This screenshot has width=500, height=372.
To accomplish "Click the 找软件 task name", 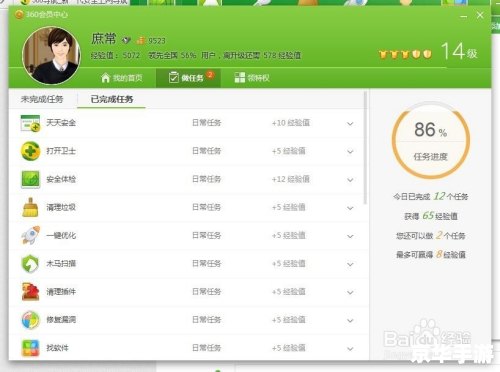I will tap(57, 348).
